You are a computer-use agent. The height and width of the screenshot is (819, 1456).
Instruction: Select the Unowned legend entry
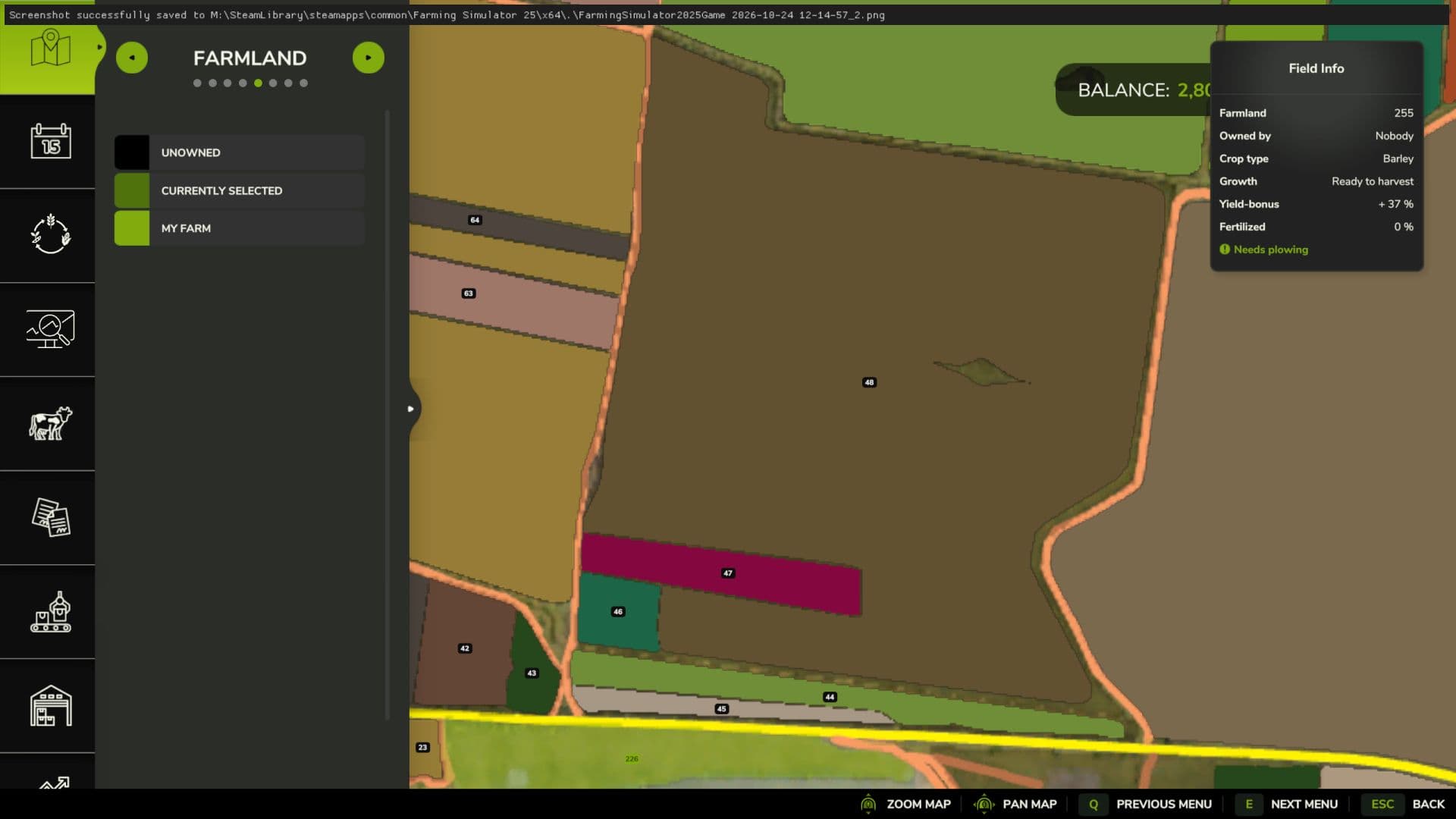[240, 152]
